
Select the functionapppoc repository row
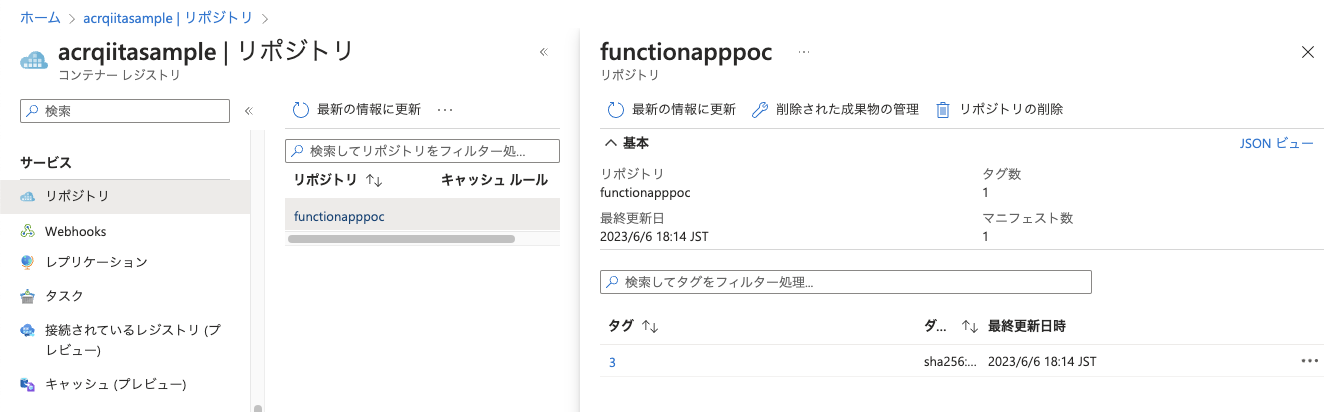click(422, 216)
